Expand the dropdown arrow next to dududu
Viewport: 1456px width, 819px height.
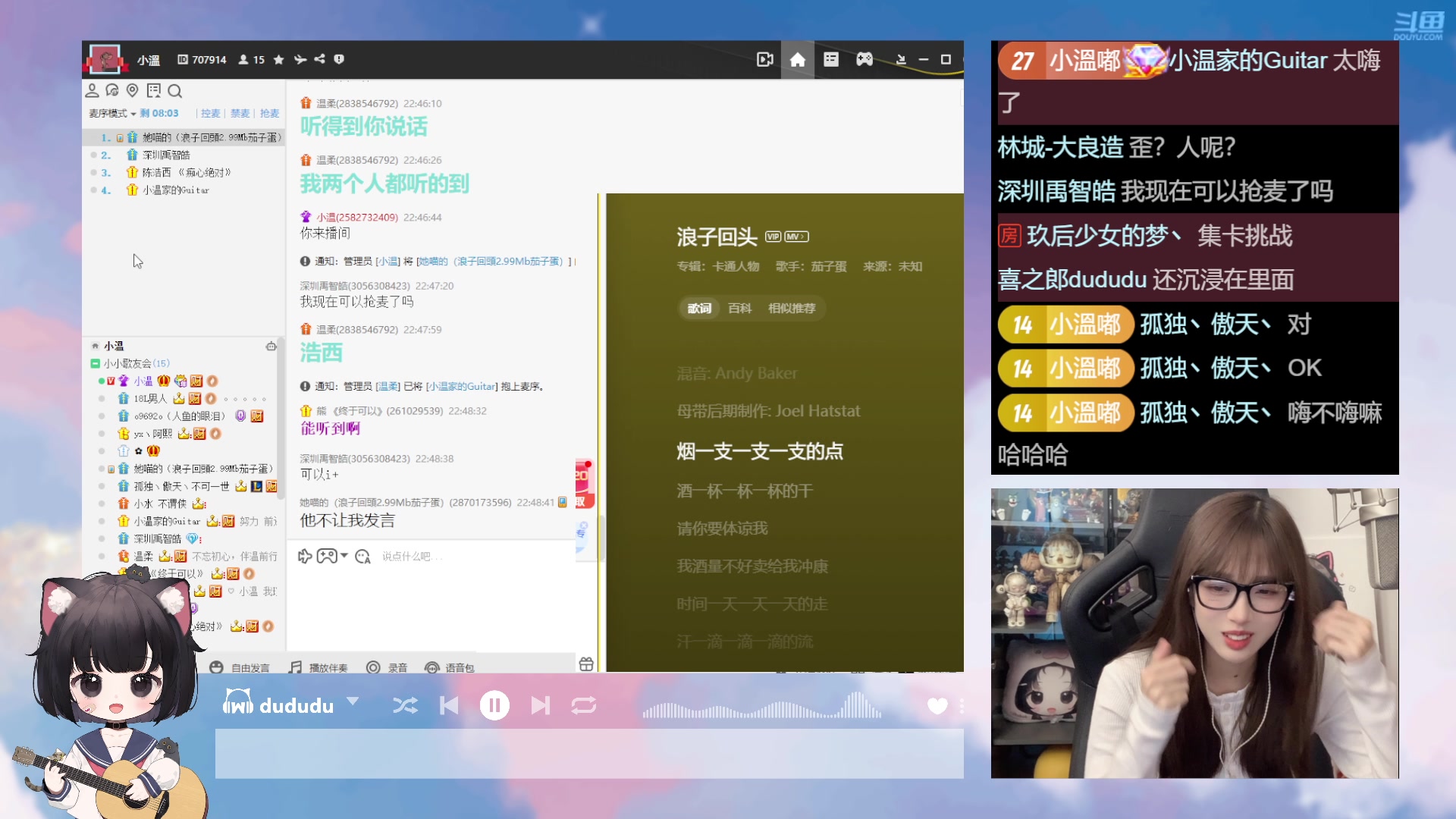tap(353, 701)
